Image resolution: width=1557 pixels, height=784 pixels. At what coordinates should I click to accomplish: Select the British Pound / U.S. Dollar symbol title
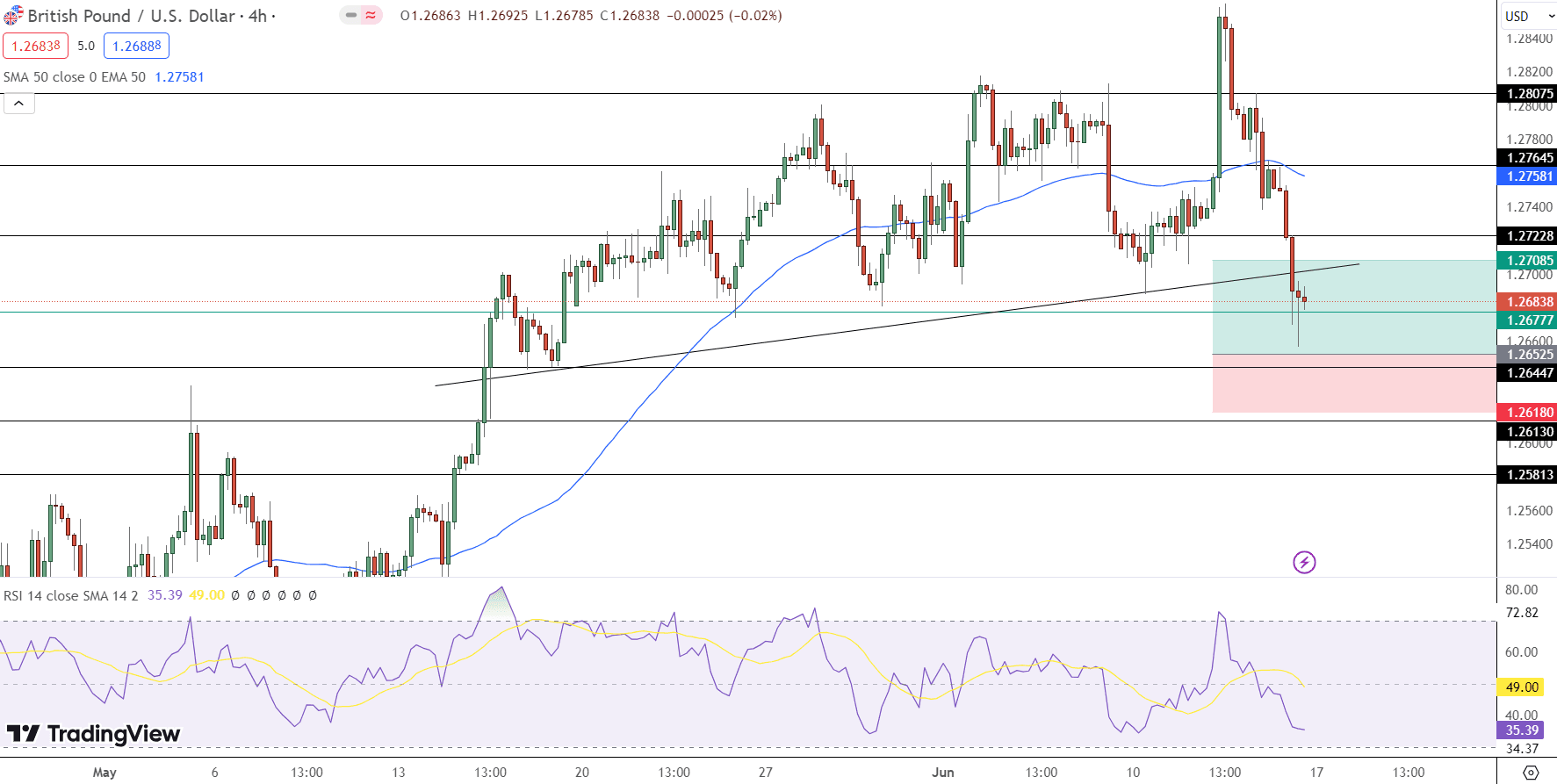132,16
